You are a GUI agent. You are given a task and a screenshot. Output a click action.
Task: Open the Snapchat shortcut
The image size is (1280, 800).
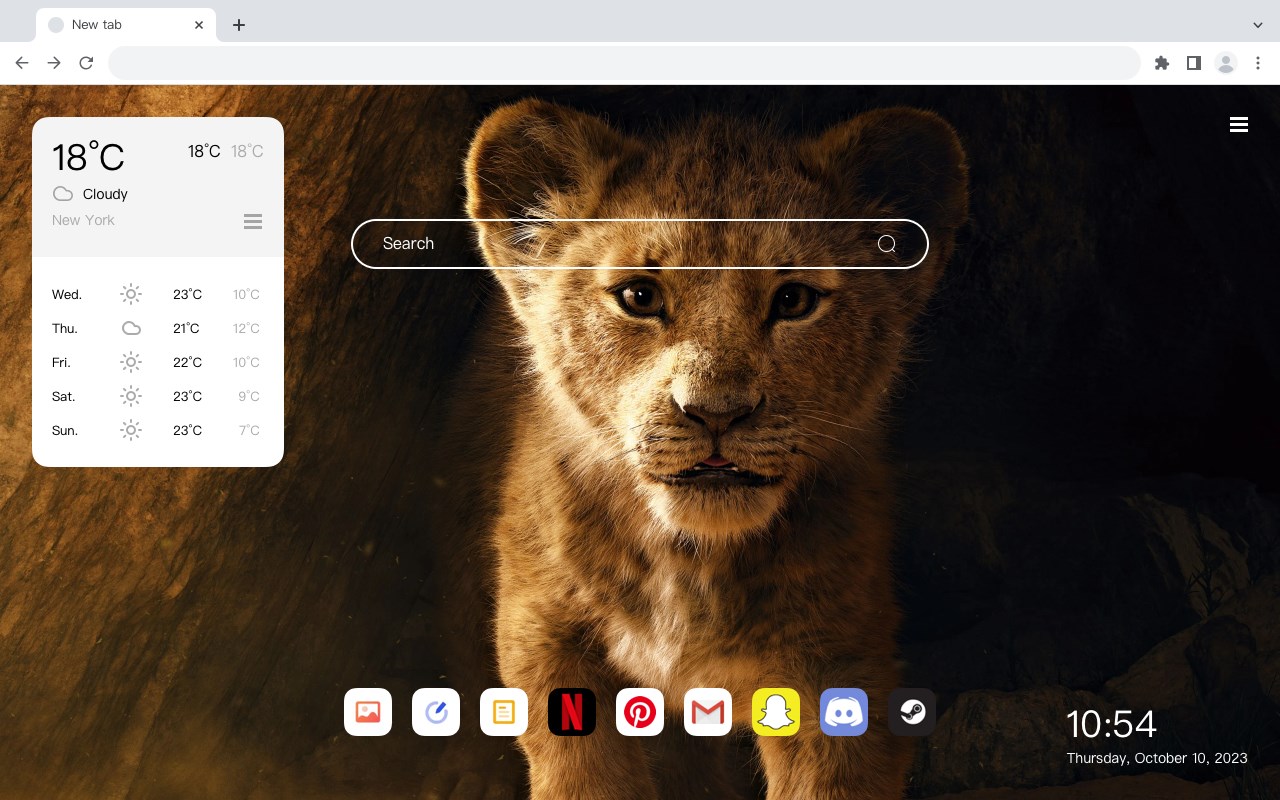tap(776, 712)
